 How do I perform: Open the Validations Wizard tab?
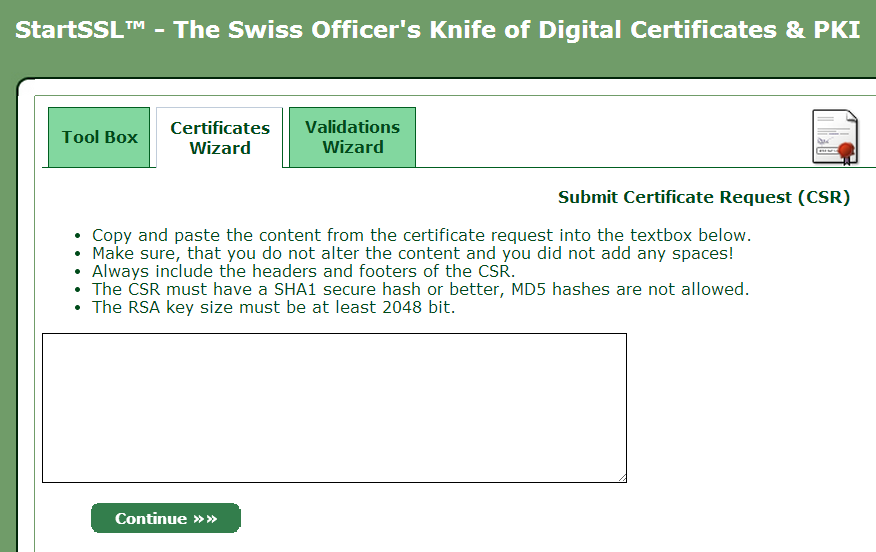pos(352,137)
